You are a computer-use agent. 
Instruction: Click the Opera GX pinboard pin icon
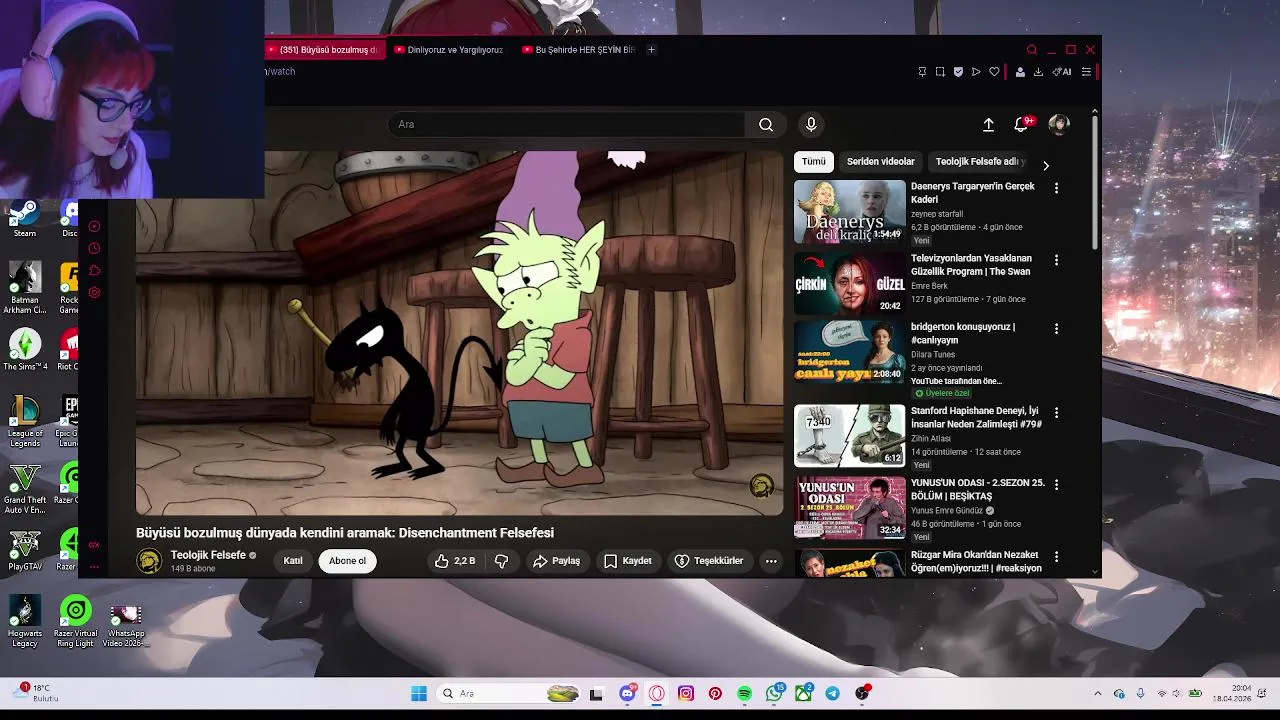(x=922, y=72)
